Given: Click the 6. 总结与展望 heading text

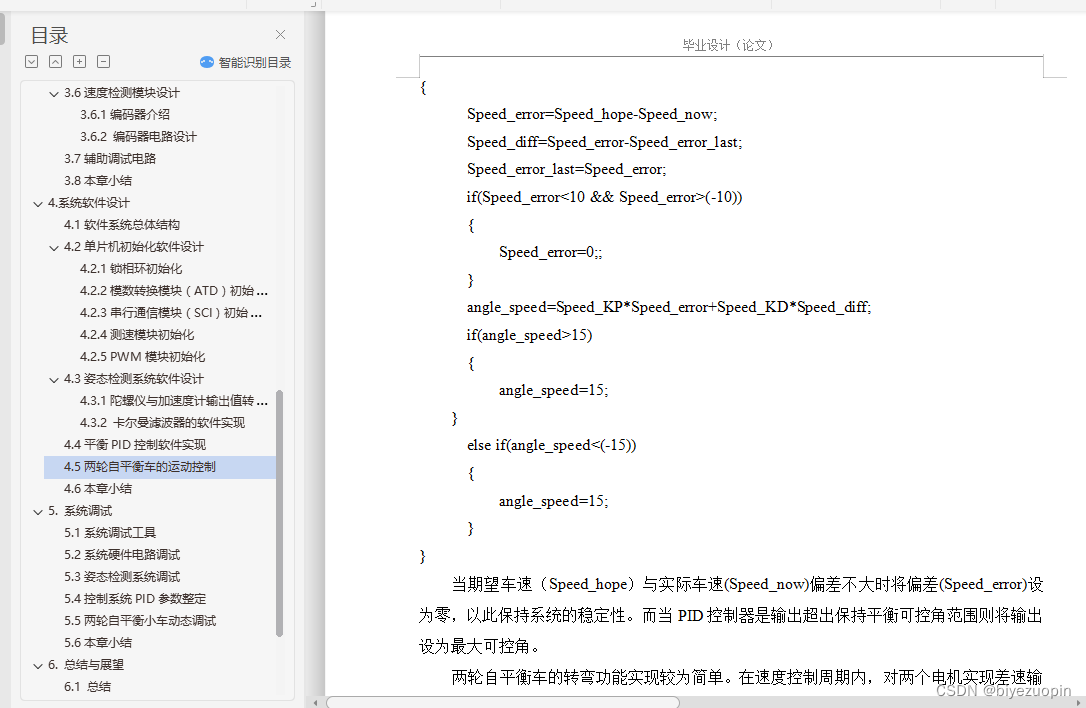Looking at the screenshot, I should pyautogui.click(x=86, y=665).
